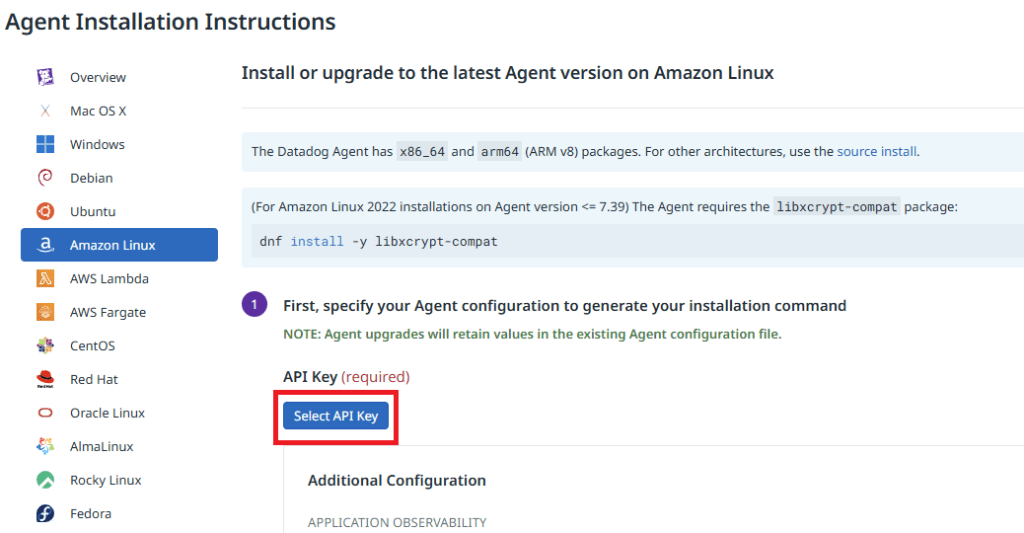This screenshot has height=533, width=1024.
Task: Click the Fedora logo icon
Action: point(45,513)
